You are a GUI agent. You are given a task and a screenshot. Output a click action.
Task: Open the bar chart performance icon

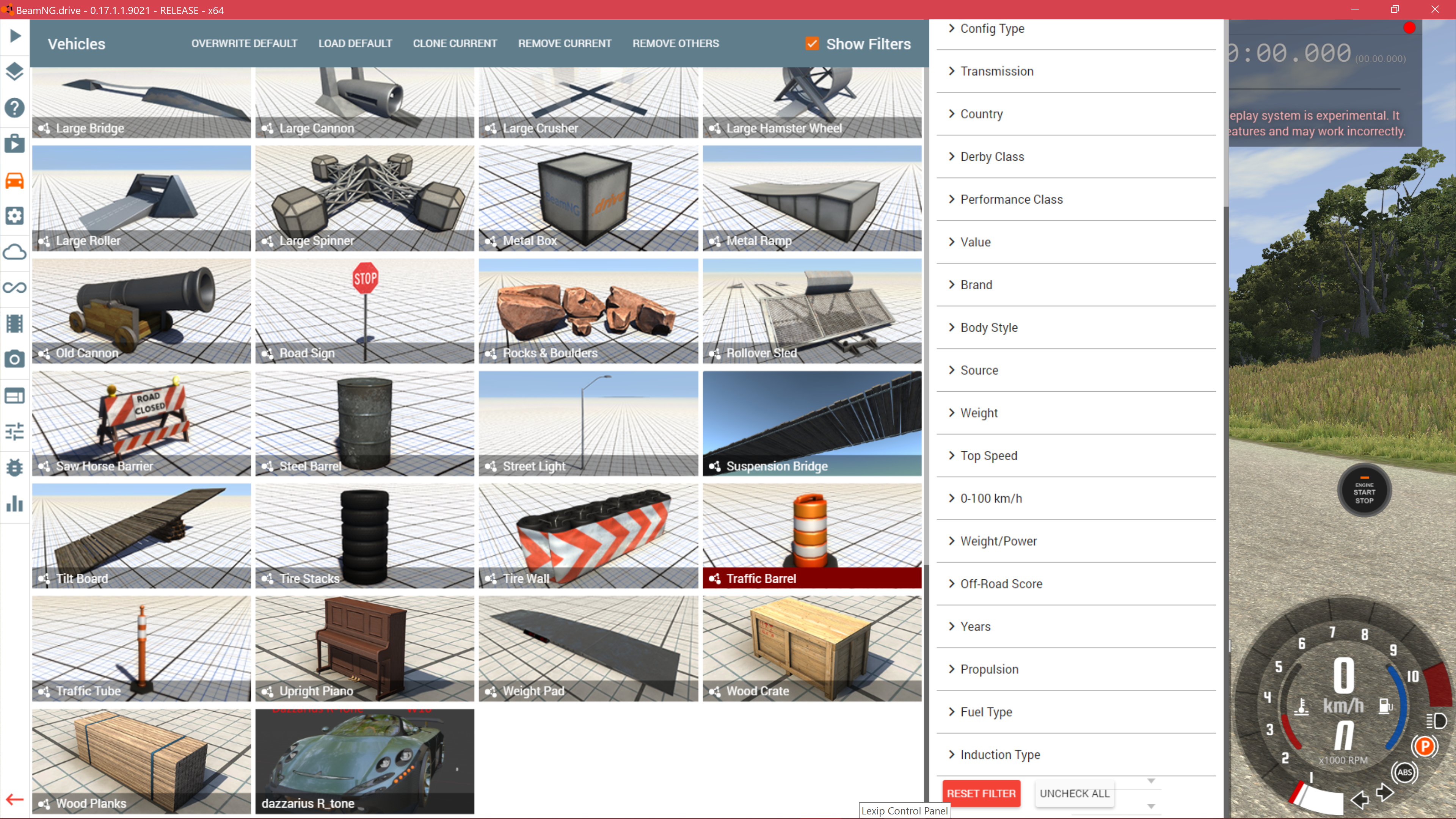15,504
